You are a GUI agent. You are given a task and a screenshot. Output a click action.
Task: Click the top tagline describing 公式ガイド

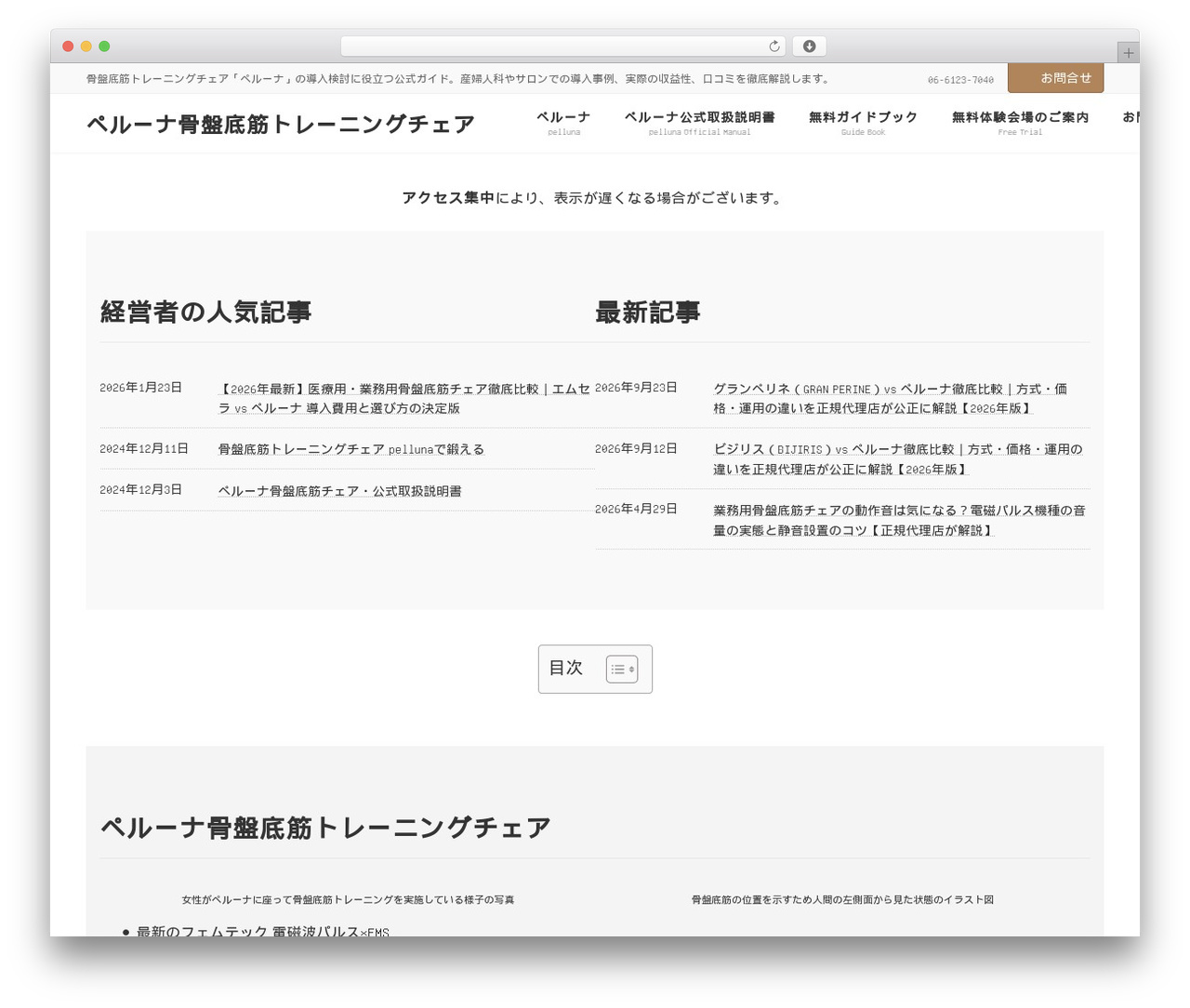point(458,79)
